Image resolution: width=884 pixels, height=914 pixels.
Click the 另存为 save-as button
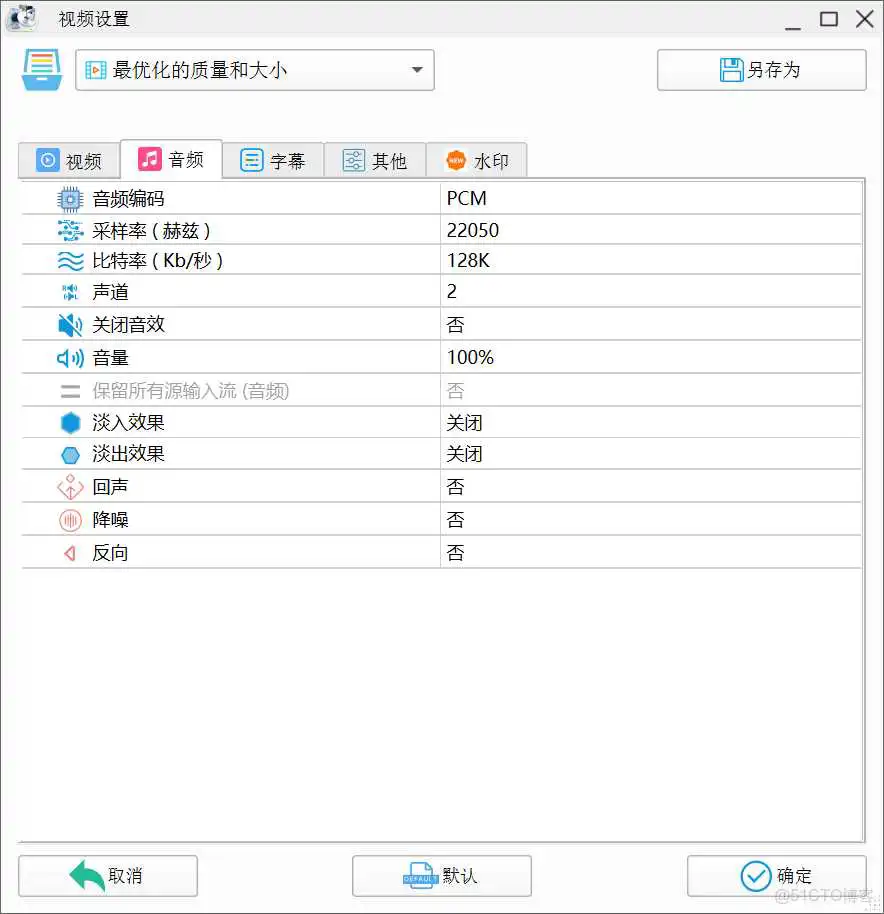[761, 69]
